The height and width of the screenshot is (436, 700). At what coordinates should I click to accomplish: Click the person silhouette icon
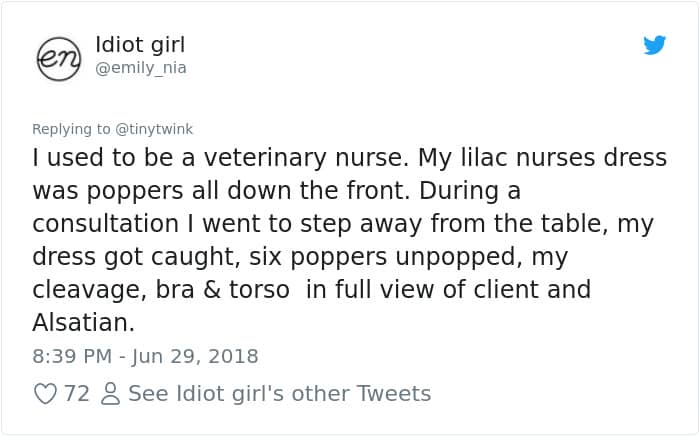click(x=110, y=394)
